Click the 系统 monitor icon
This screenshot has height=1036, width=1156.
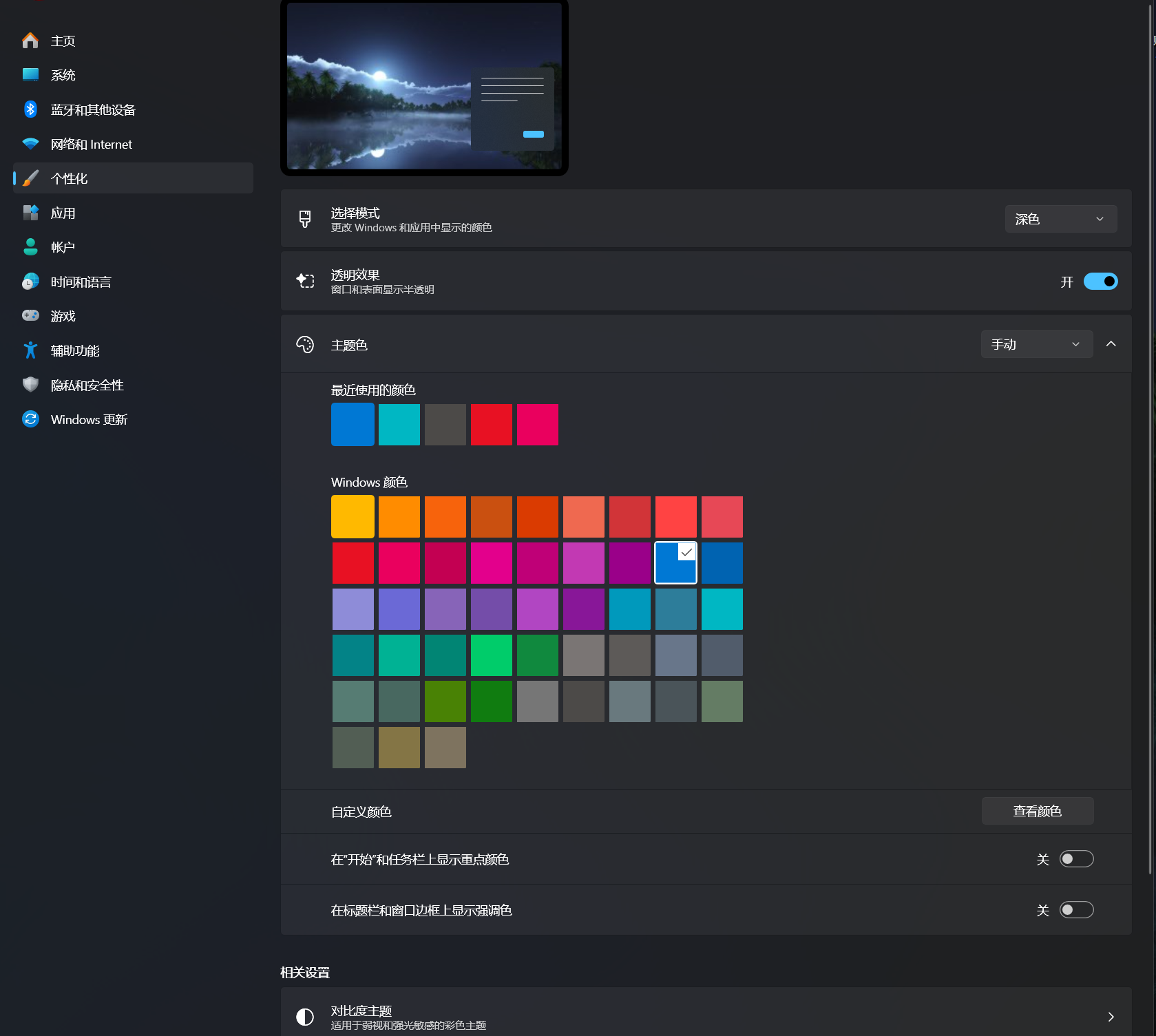(30, 75)
